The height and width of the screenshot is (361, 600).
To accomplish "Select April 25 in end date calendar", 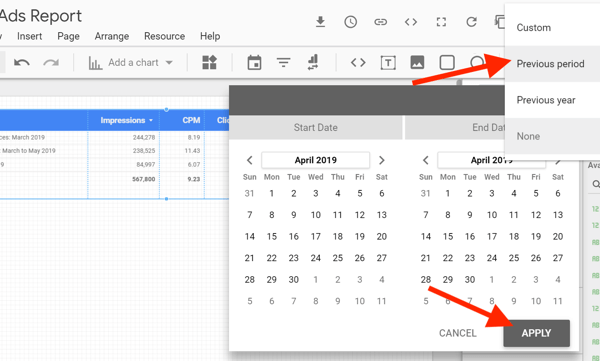I will [x=514, y=258].
